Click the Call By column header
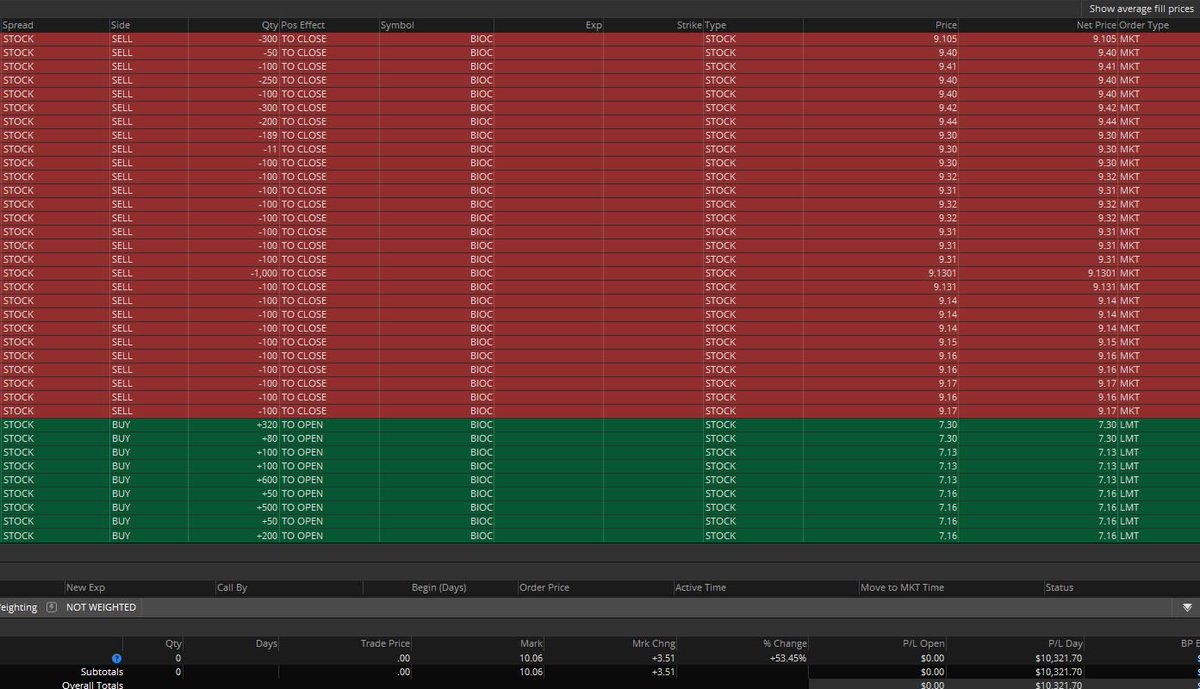 tap(232, 588)
